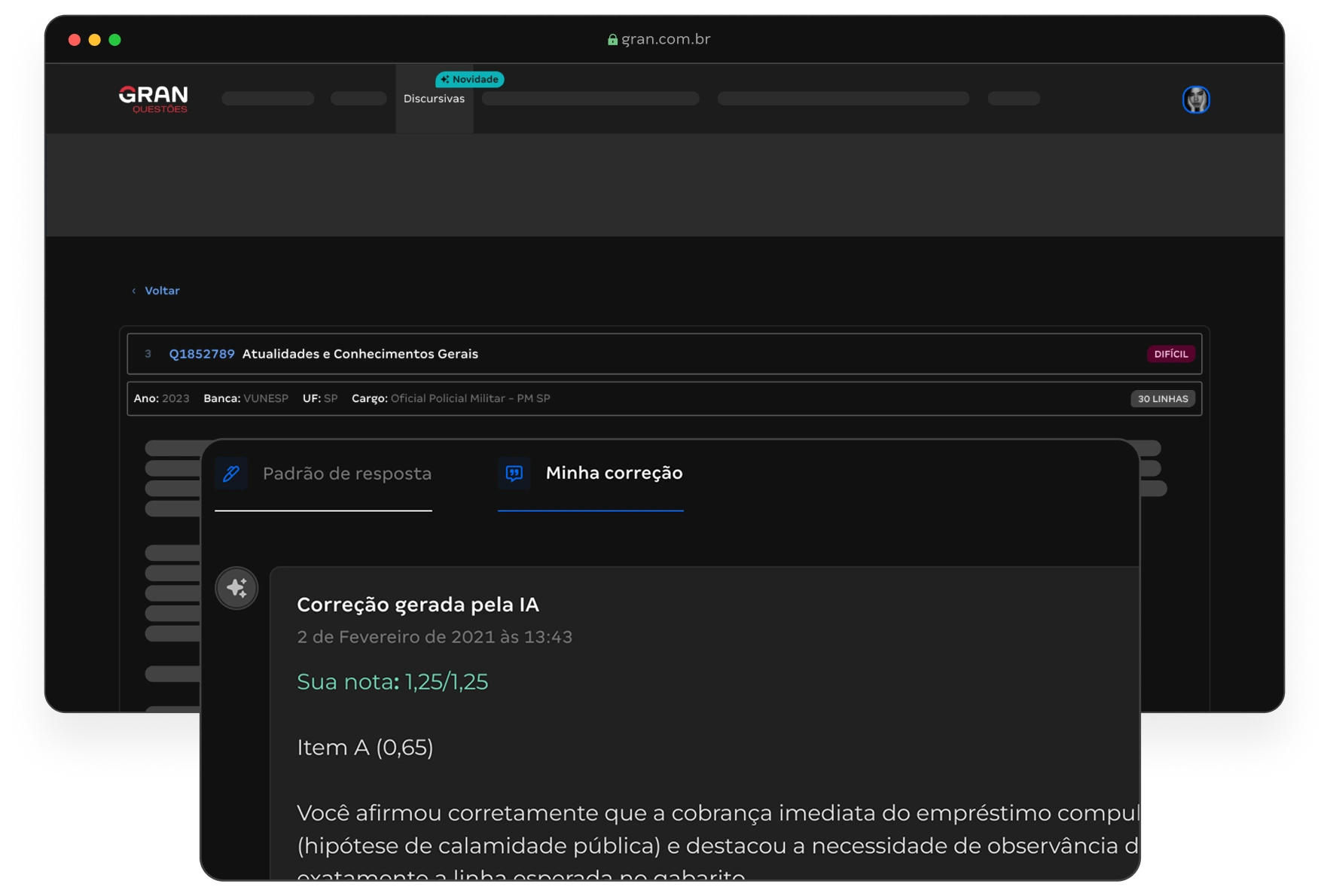Click the back chevron beside Voltar
This screenshot has height=896, width=1330.
coord(134,291)
